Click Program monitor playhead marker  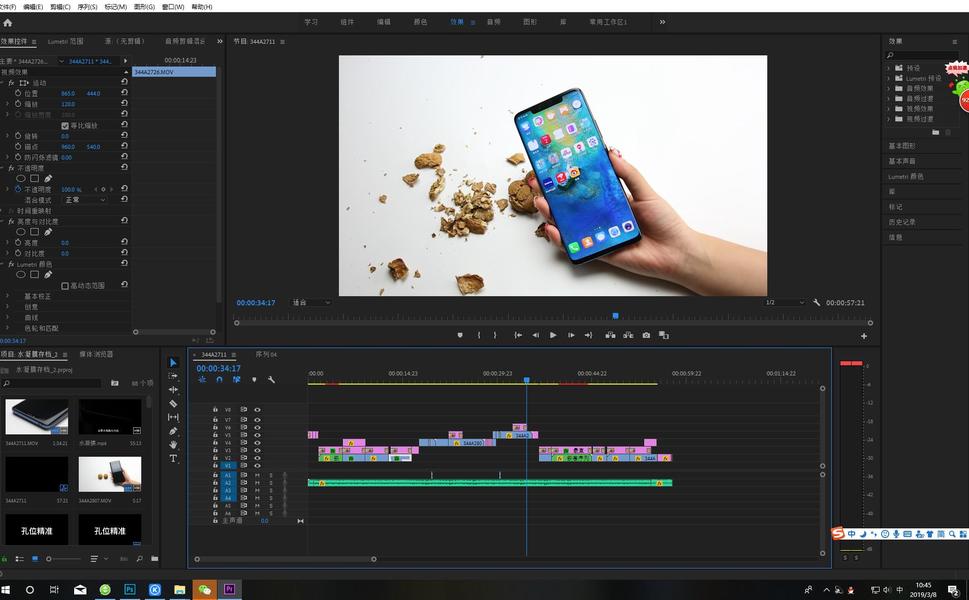(616, 316)
